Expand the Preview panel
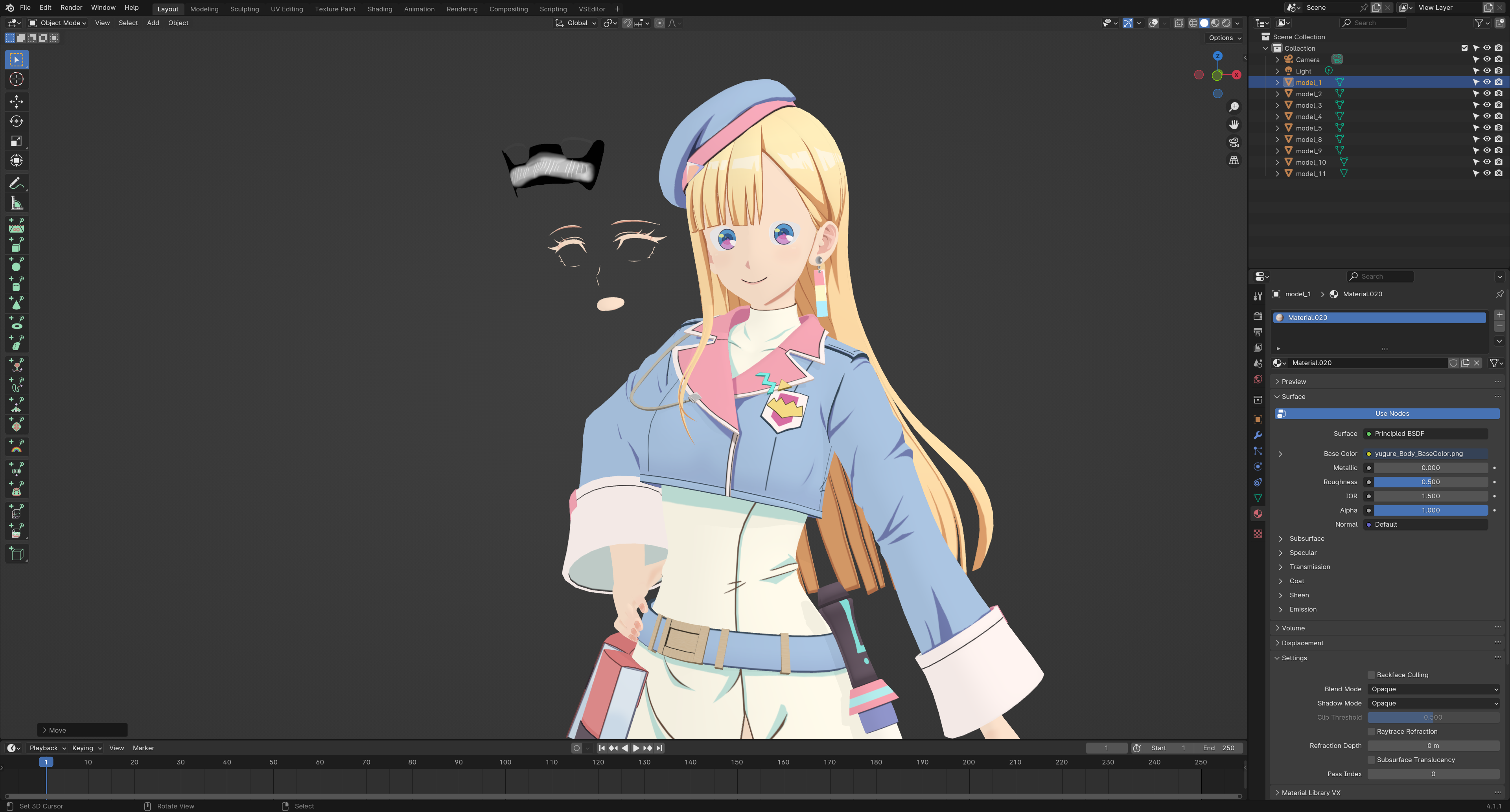Screen dimensions: 1510x812 point(1293,382)
